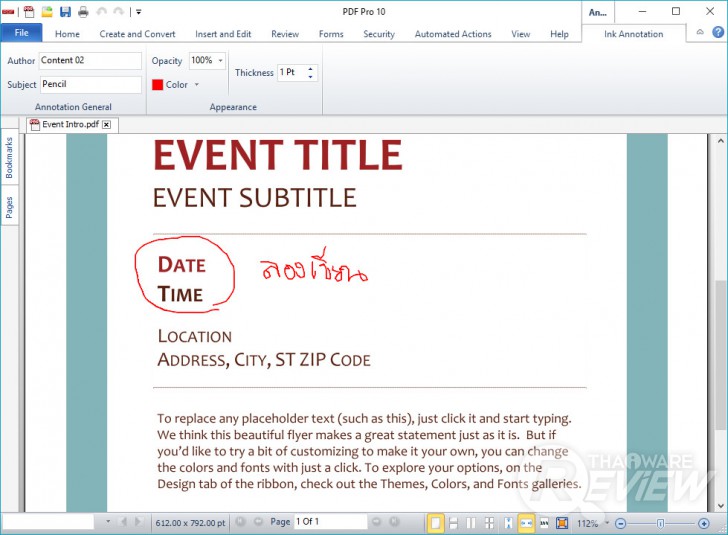Enable single page view layout

[x=436, y=523]
